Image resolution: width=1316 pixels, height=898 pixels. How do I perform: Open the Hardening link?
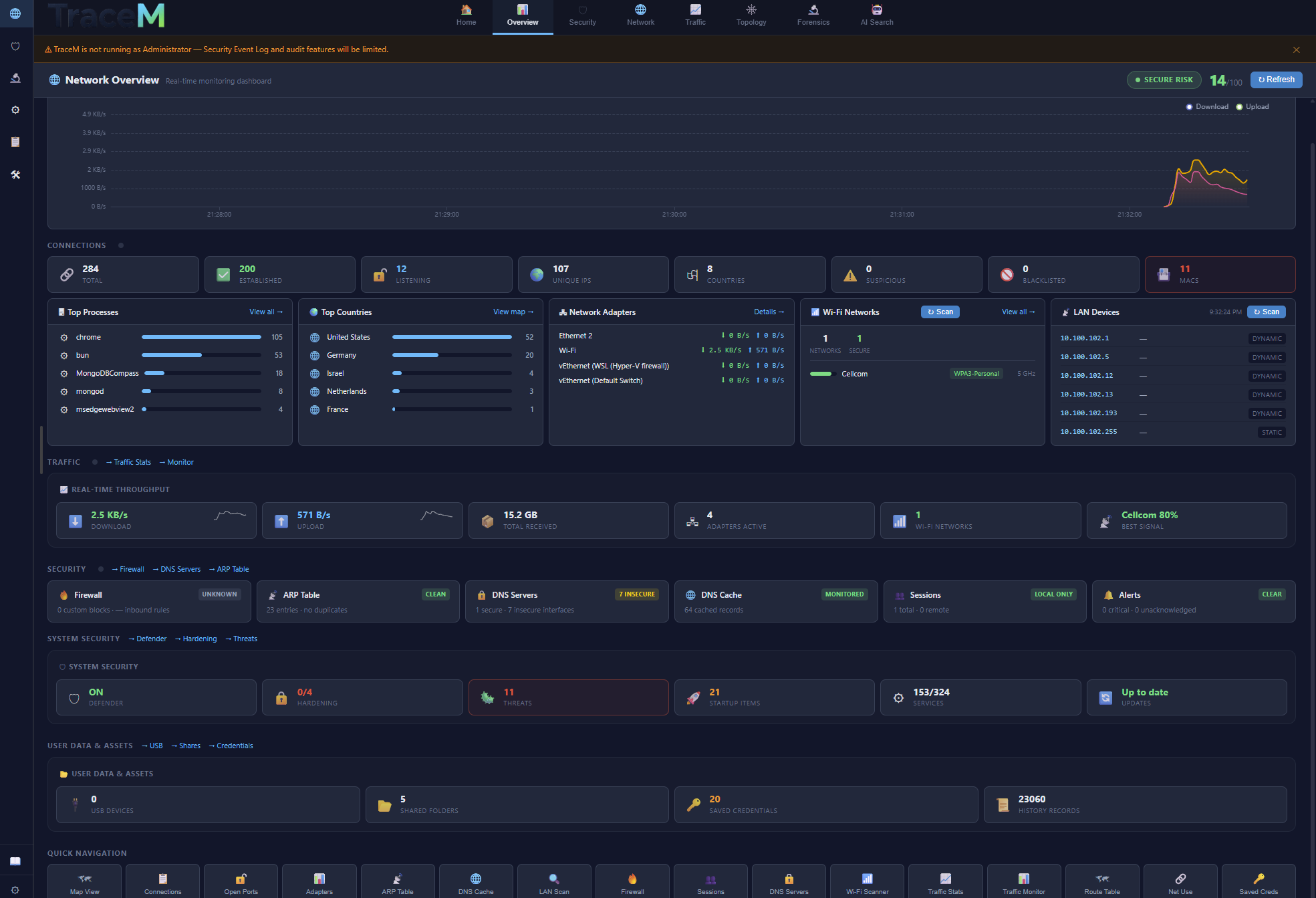196,639
